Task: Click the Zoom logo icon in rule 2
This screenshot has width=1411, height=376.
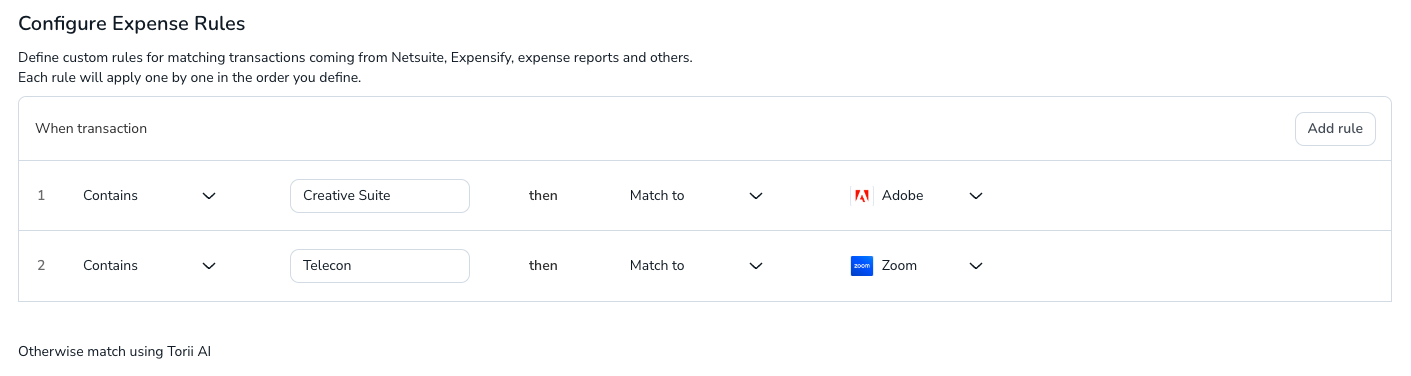Action: click(862, 266)
